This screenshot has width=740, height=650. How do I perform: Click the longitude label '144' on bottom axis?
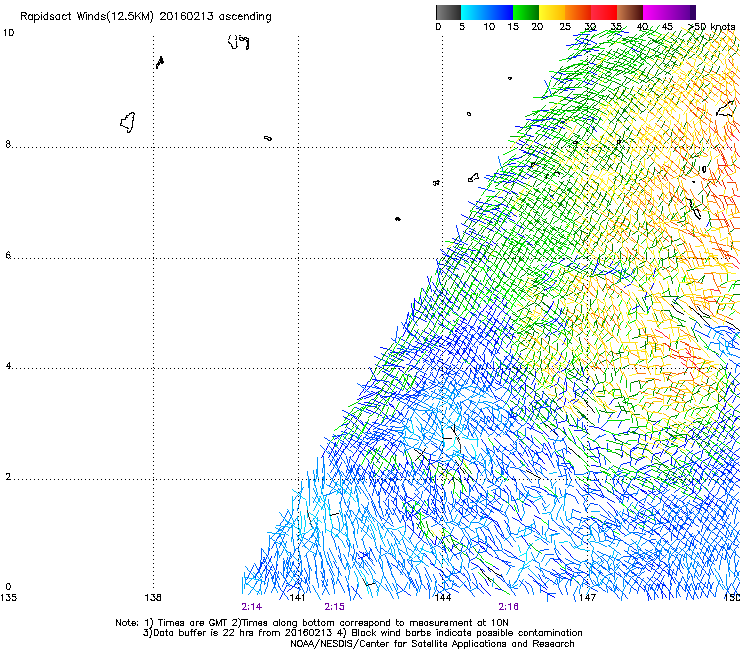click(x=443, y=598)
